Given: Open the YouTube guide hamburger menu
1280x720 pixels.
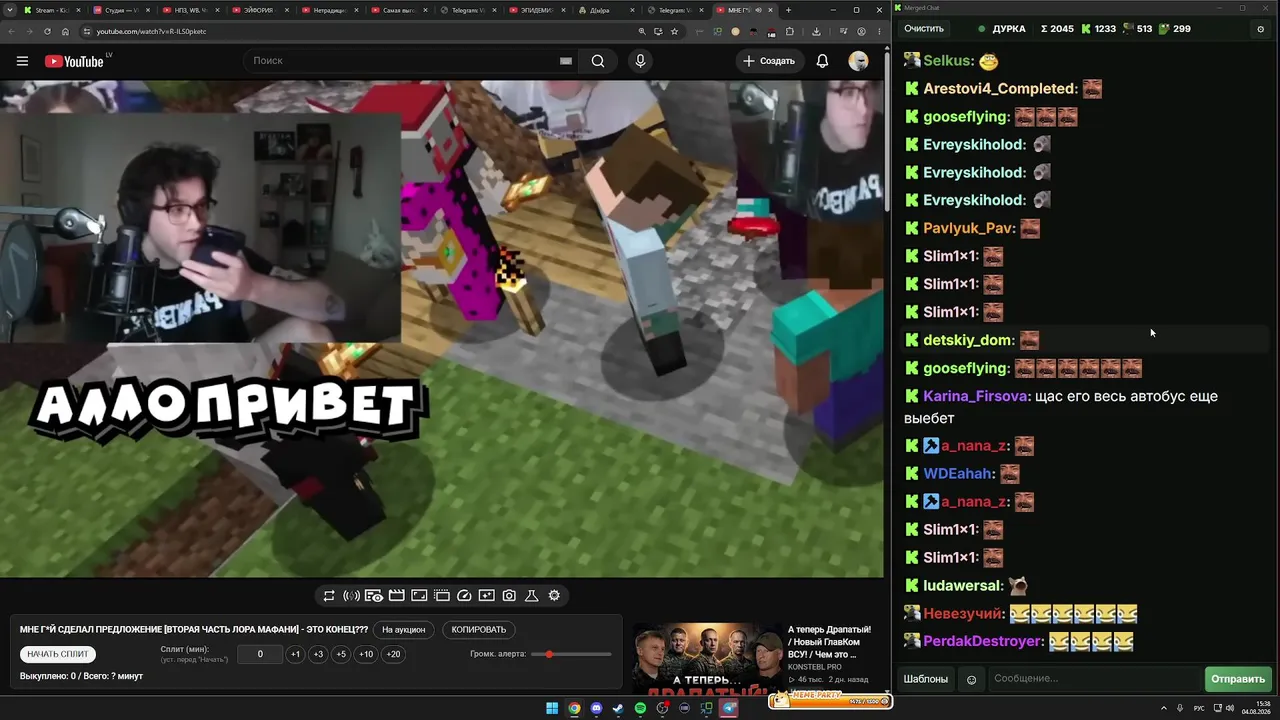Looking at the screenshot, I should click(x=22, y=61).
